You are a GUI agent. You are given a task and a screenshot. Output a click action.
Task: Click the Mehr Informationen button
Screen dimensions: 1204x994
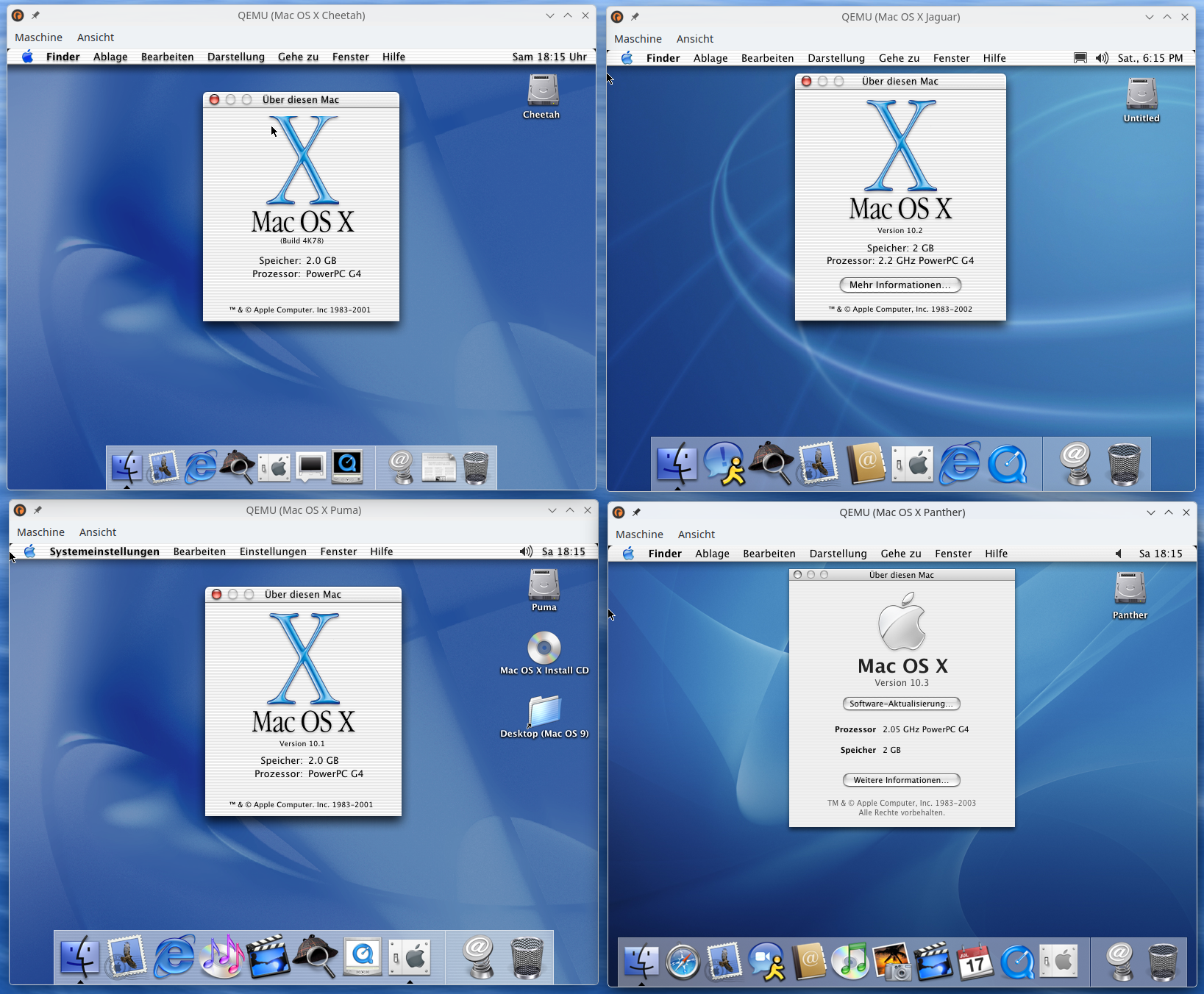coord(900,285)
